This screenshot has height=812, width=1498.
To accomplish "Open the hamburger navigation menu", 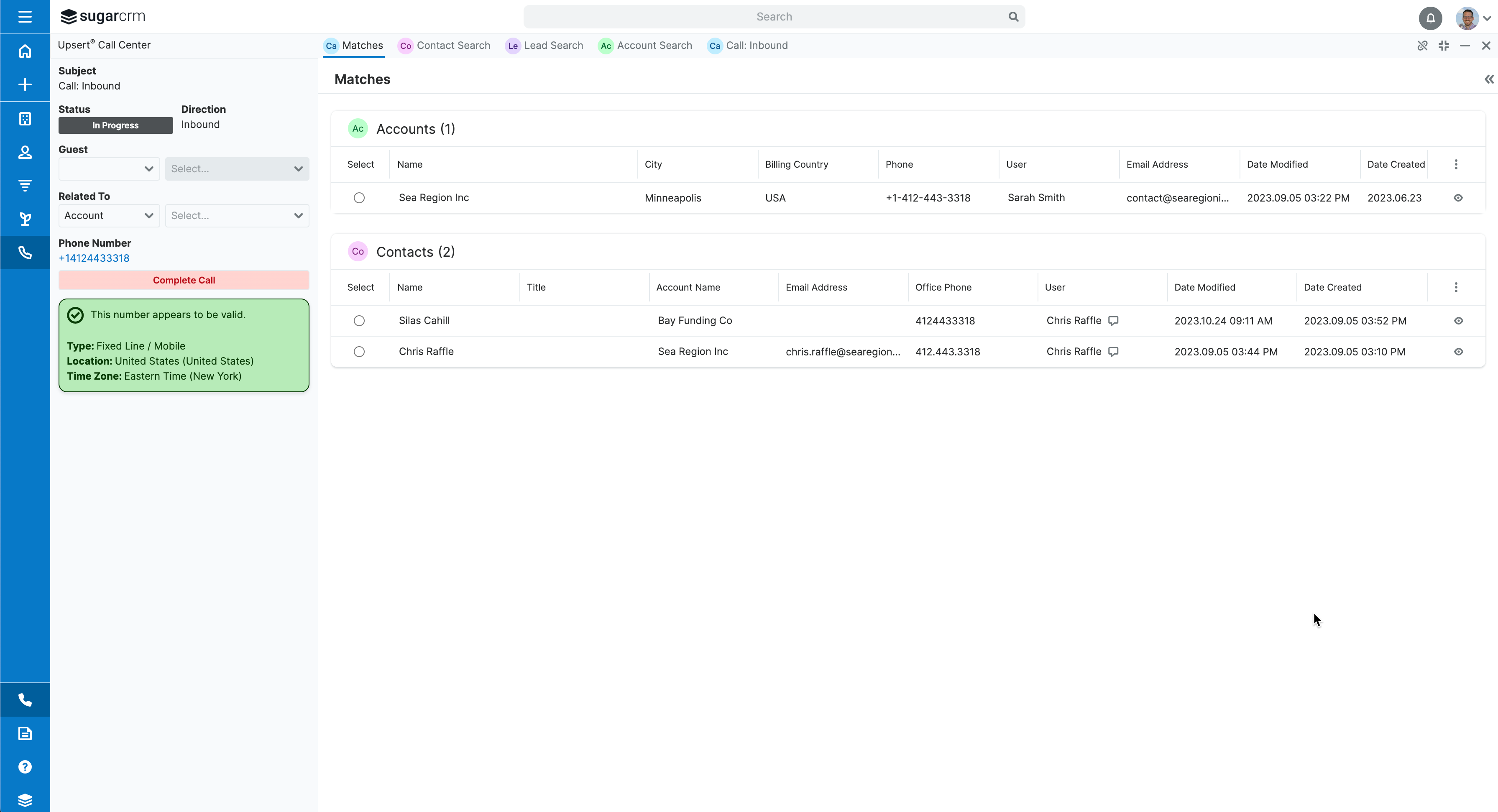I will coord(24,16).
